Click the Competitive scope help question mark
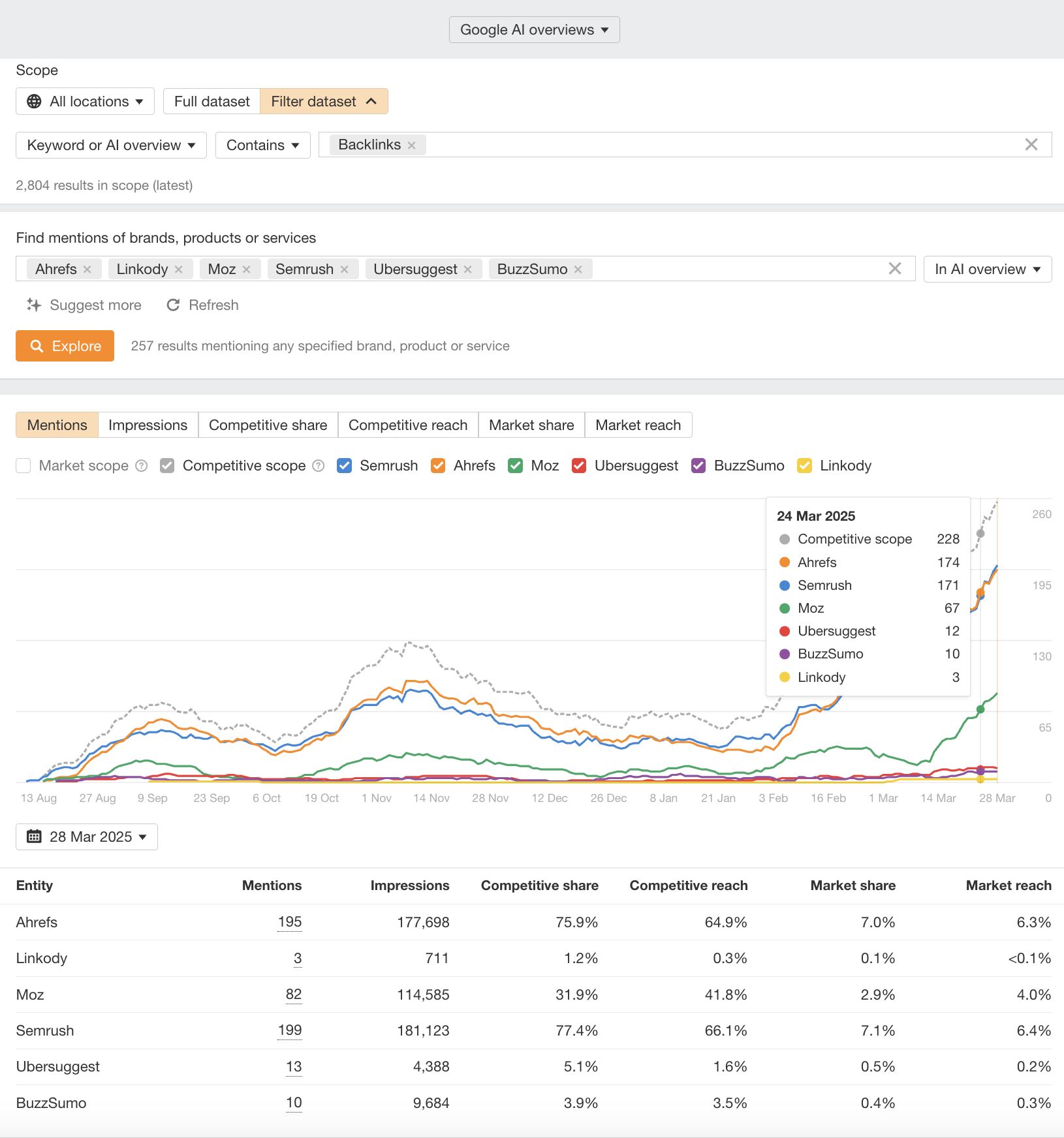This screenshot has width=1064, height=1138. point(319,465)
